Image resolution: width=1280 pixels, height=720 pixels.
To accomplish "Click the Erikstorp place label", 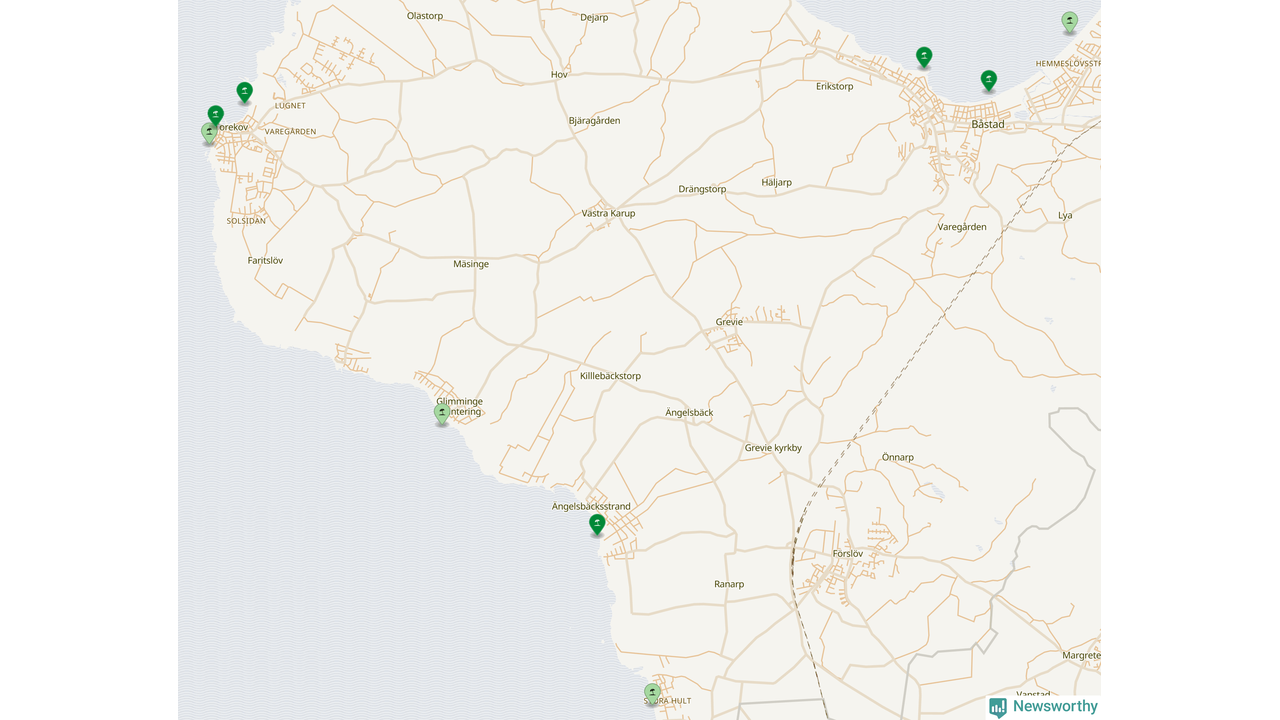I will pos(834,86).
